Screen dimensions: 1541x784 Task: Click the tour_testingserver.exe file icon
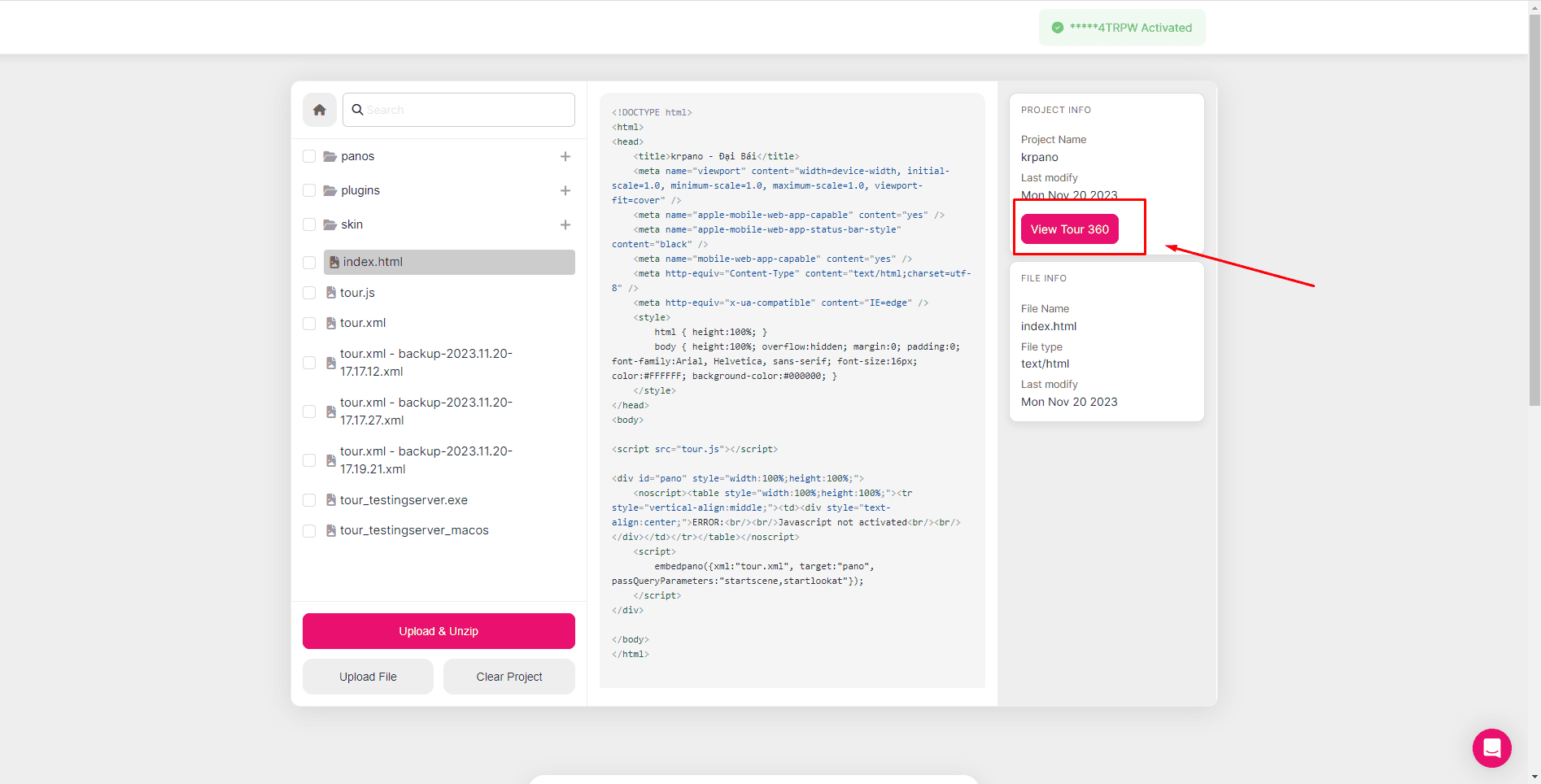point(331,500)
